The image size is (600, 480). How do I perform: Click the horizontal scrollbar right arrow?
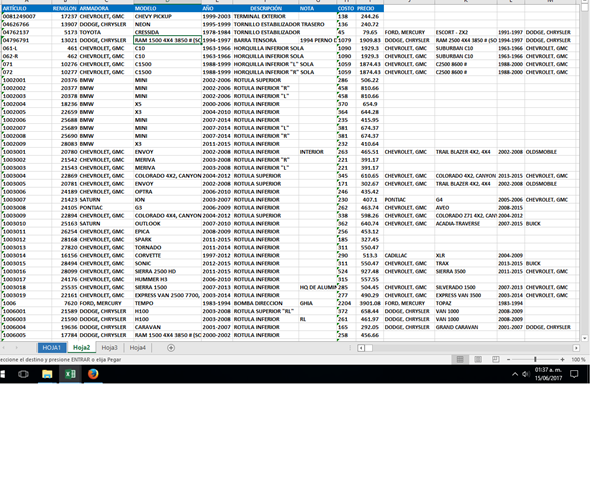576,348
